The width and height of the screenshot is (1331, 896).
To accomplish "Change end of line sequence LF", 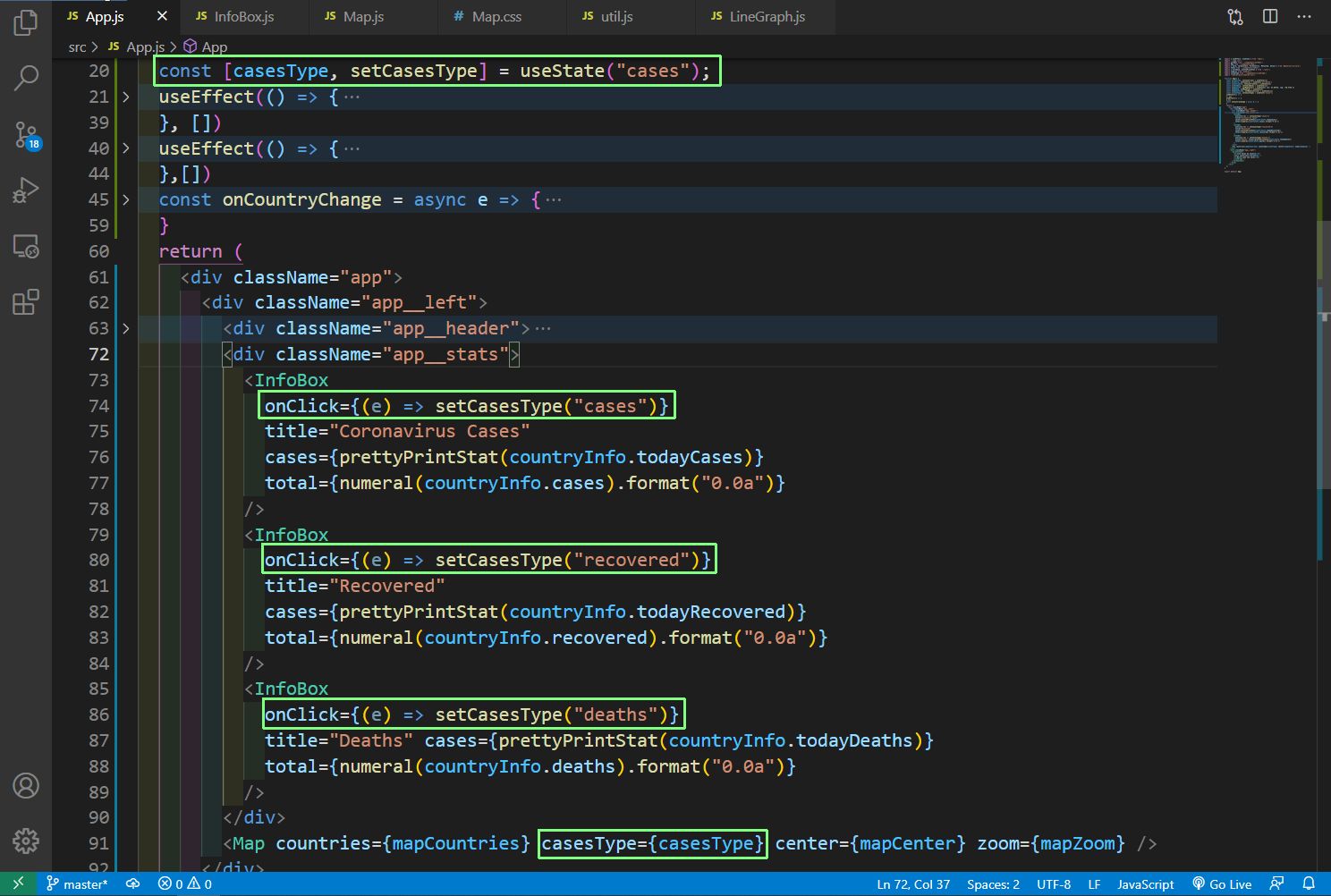I will pos(1094,883).
